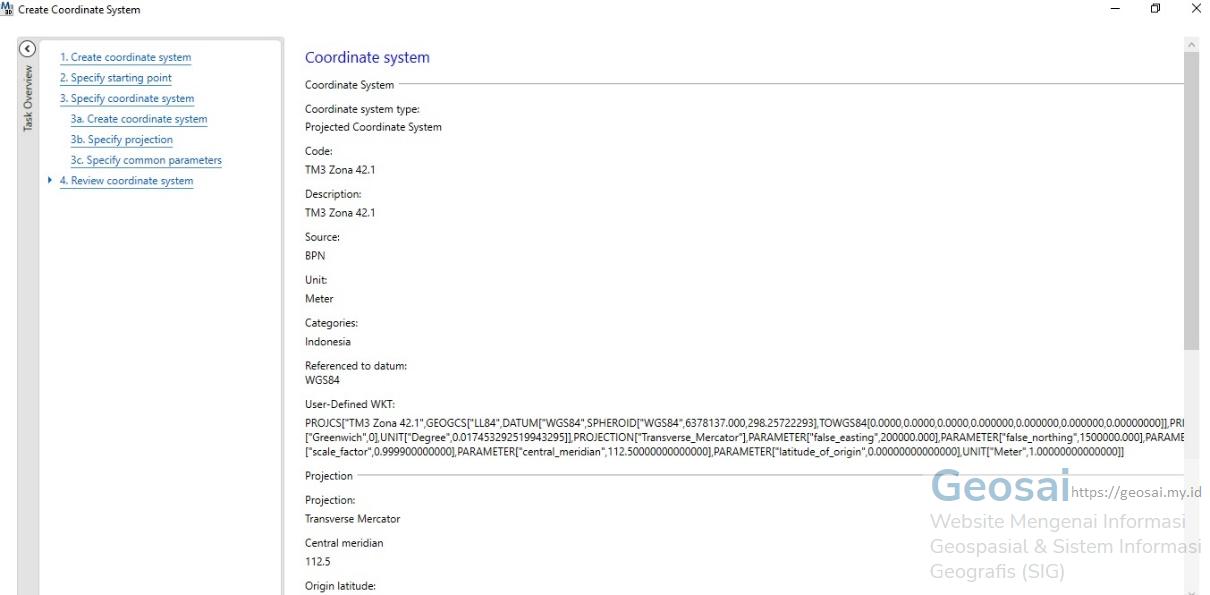Screen dimensions: 1210x595
Task: Click the geosai.my.id URL watermark
Action: (1135, 492)
